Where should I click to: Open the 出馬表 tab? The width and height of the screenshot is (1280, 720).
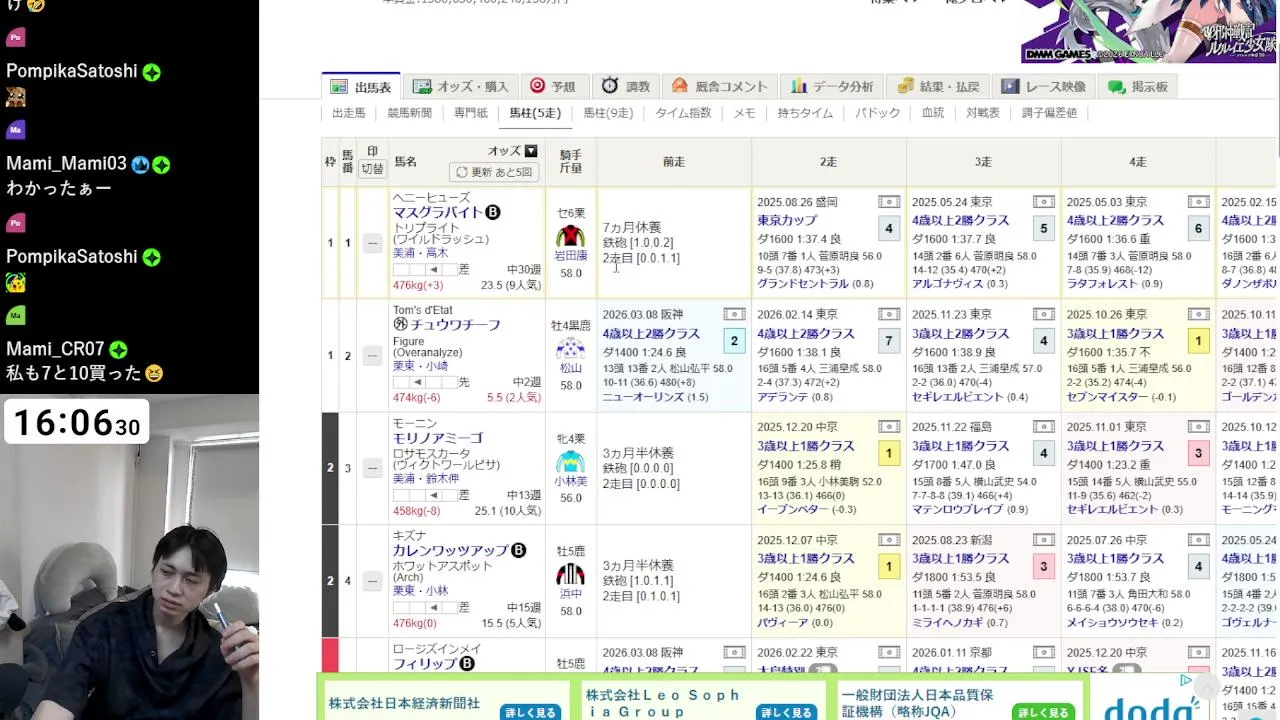(x=361, y=87)
